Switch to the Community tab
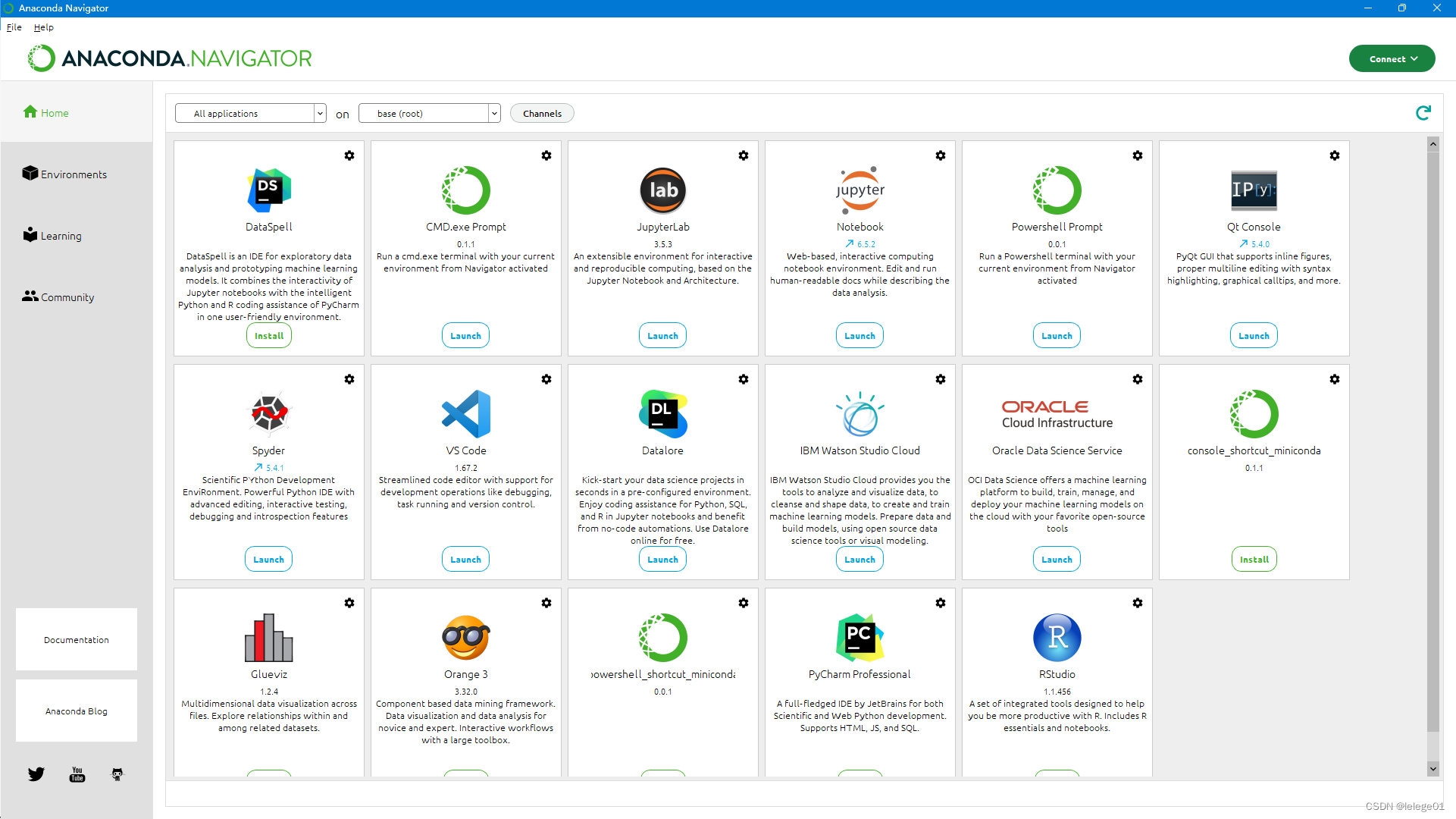Screen dimensions: 1456x819 [x=58, y=297]
